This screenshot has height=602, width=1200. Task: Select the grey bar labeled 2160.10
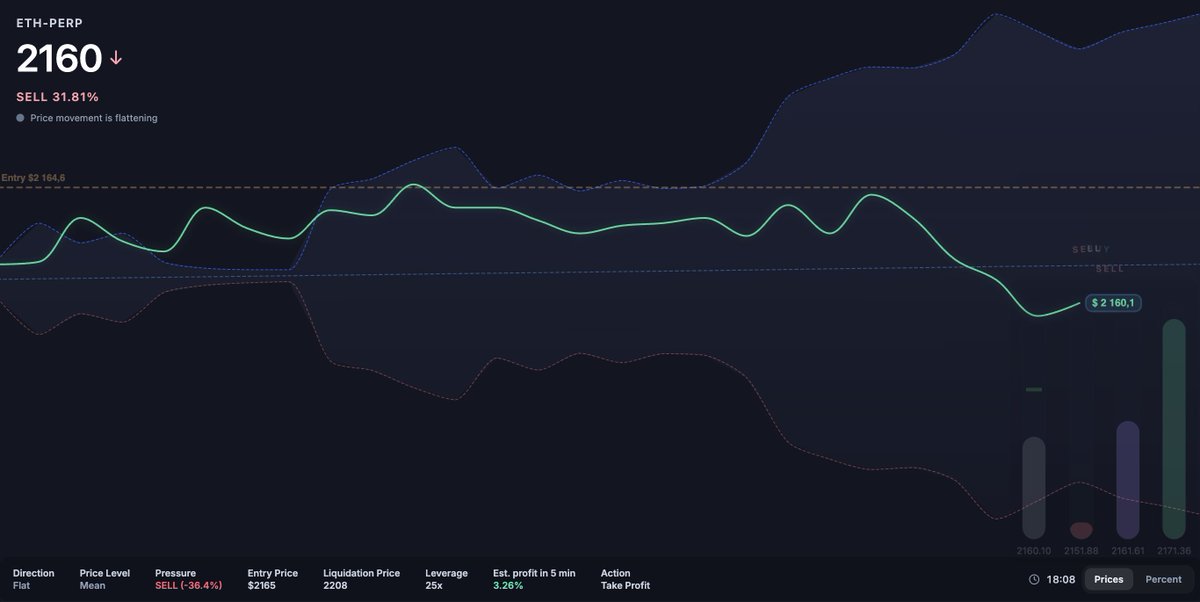[1033, 488]
